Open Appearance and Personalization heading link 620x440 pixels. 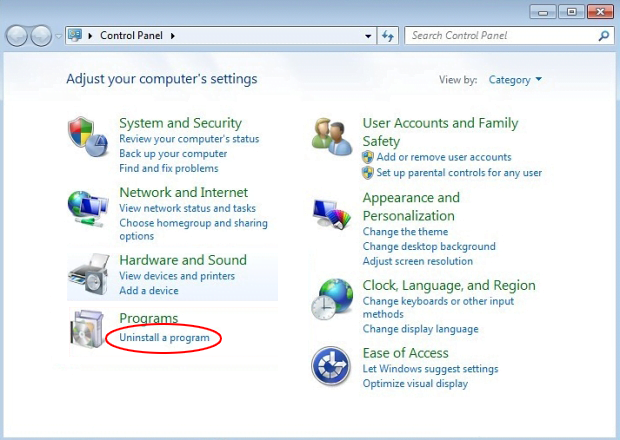[411, 206]
